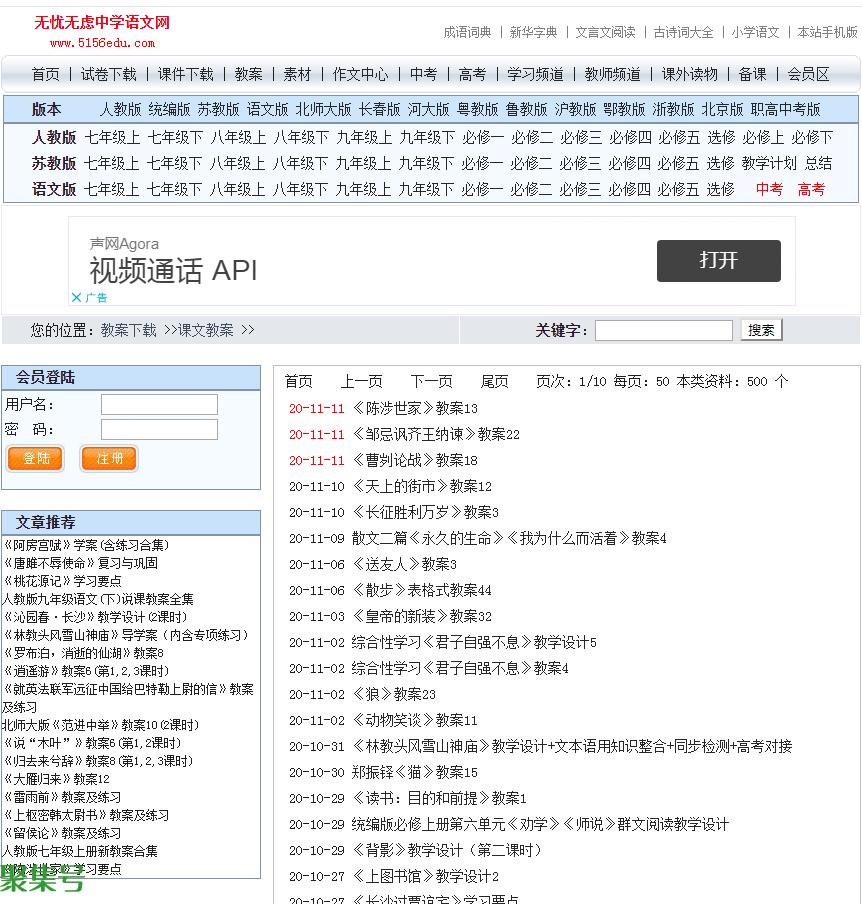Image resolution: width=862 pixels, height=904 pixels.
Task: Focus the 关键字 keyword search field
Action: (x=663, y=330)
